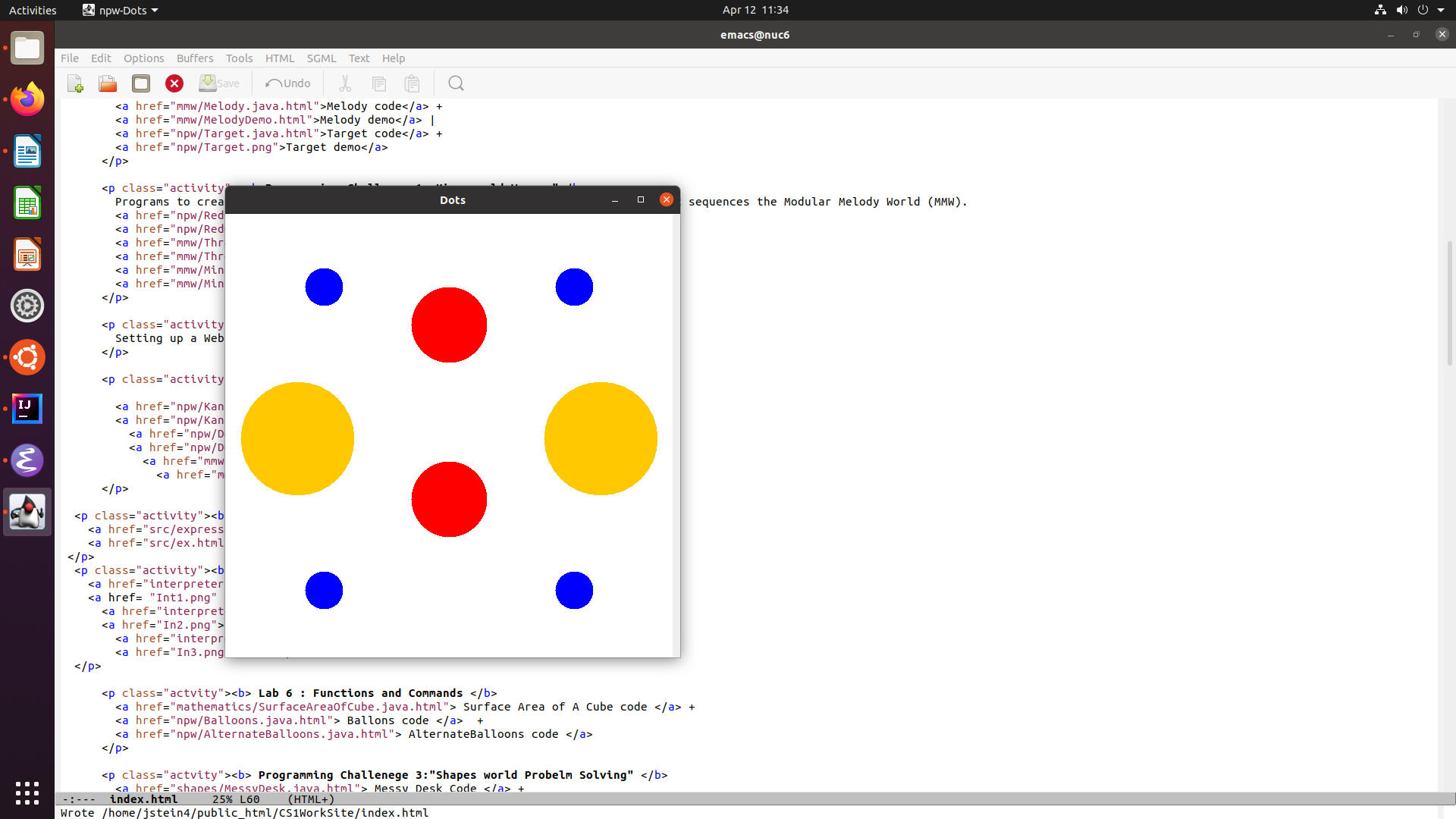1456x819 pixels.
Task: Click the Open Directory (dired) toolbar icon
Action: (x=141, y=83)
